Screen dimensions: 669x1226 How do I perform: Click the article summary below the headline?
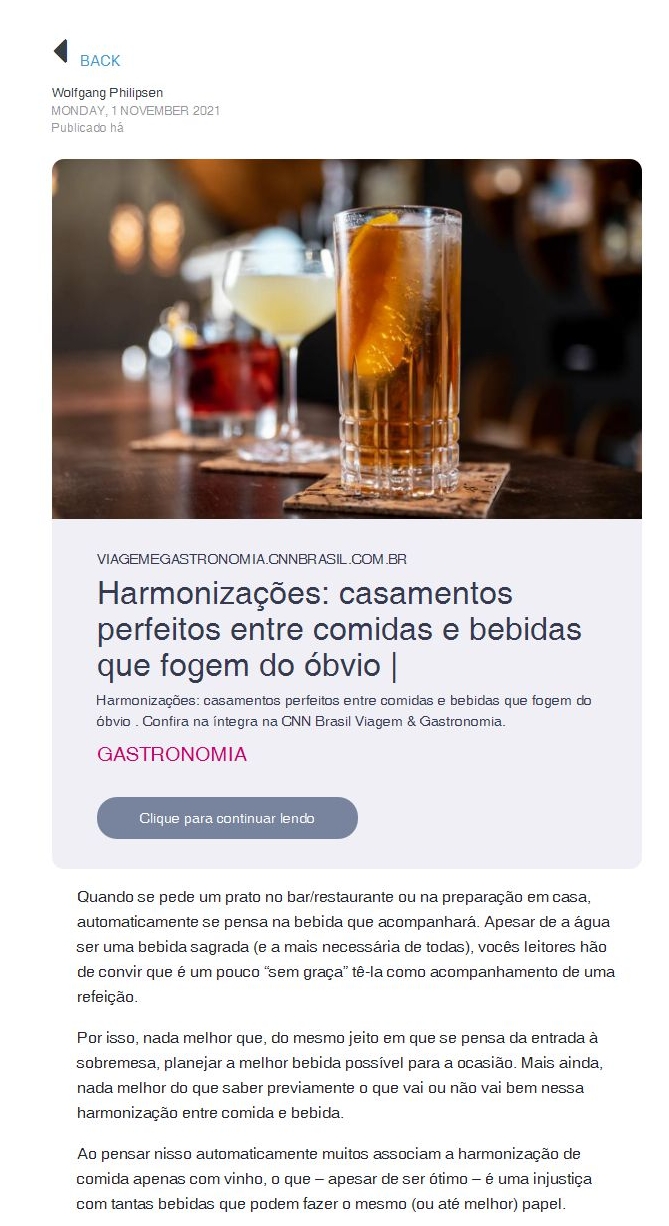point(344,710)
